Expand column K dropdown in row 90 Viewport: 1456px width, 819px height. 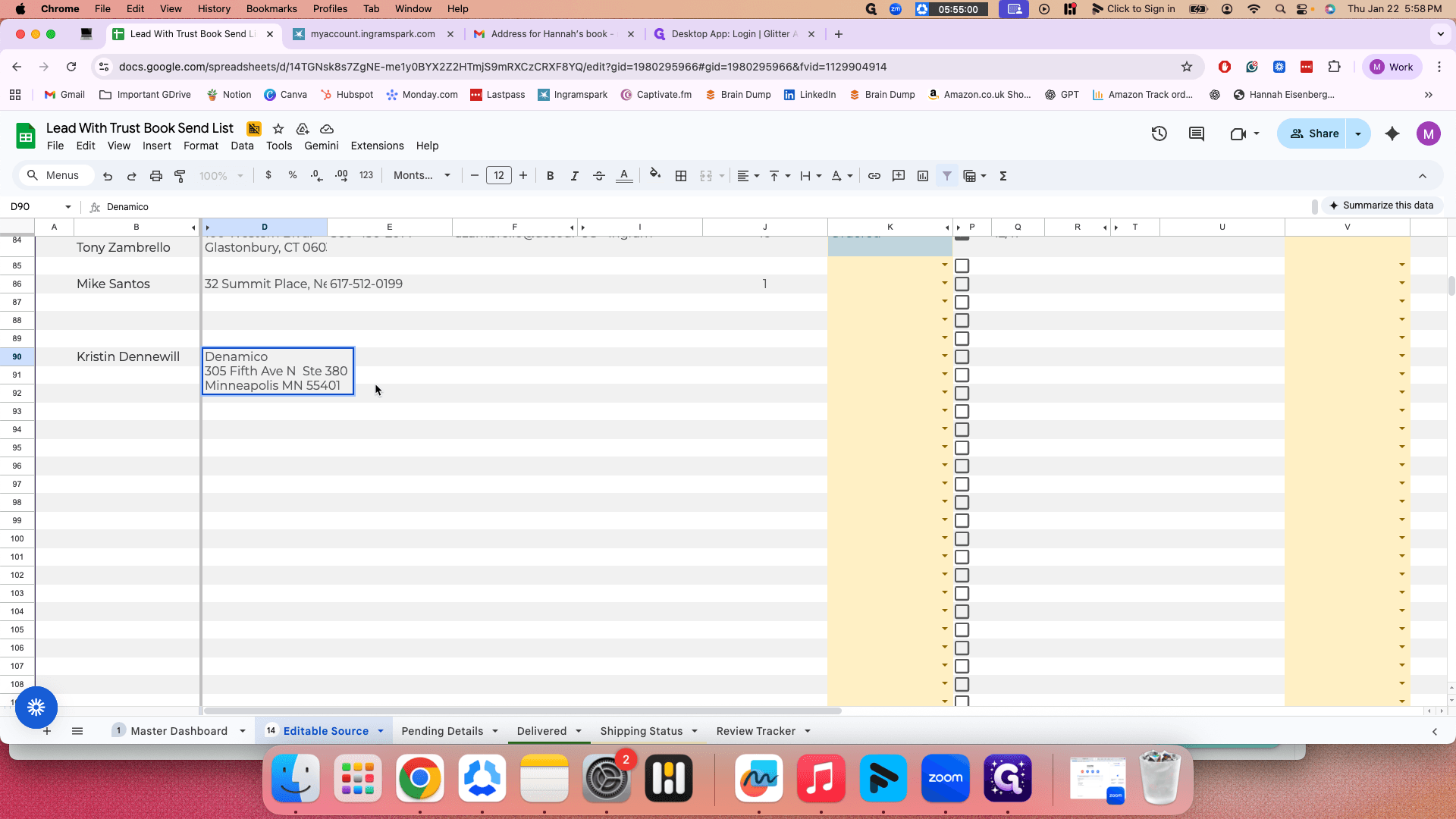(945, 356)
